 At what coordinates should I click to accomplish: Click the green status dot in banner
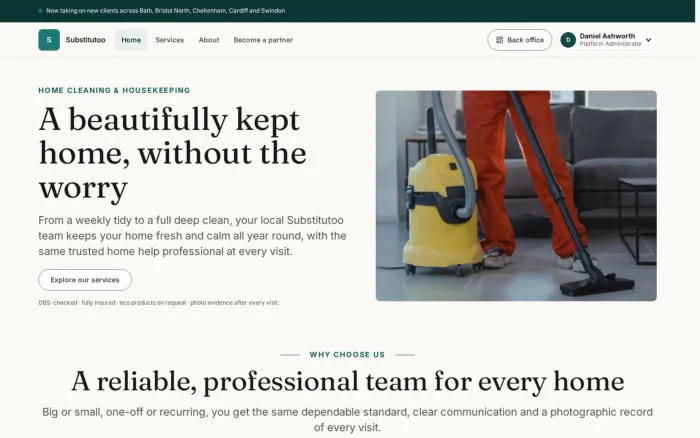click(x=40, y=11)
